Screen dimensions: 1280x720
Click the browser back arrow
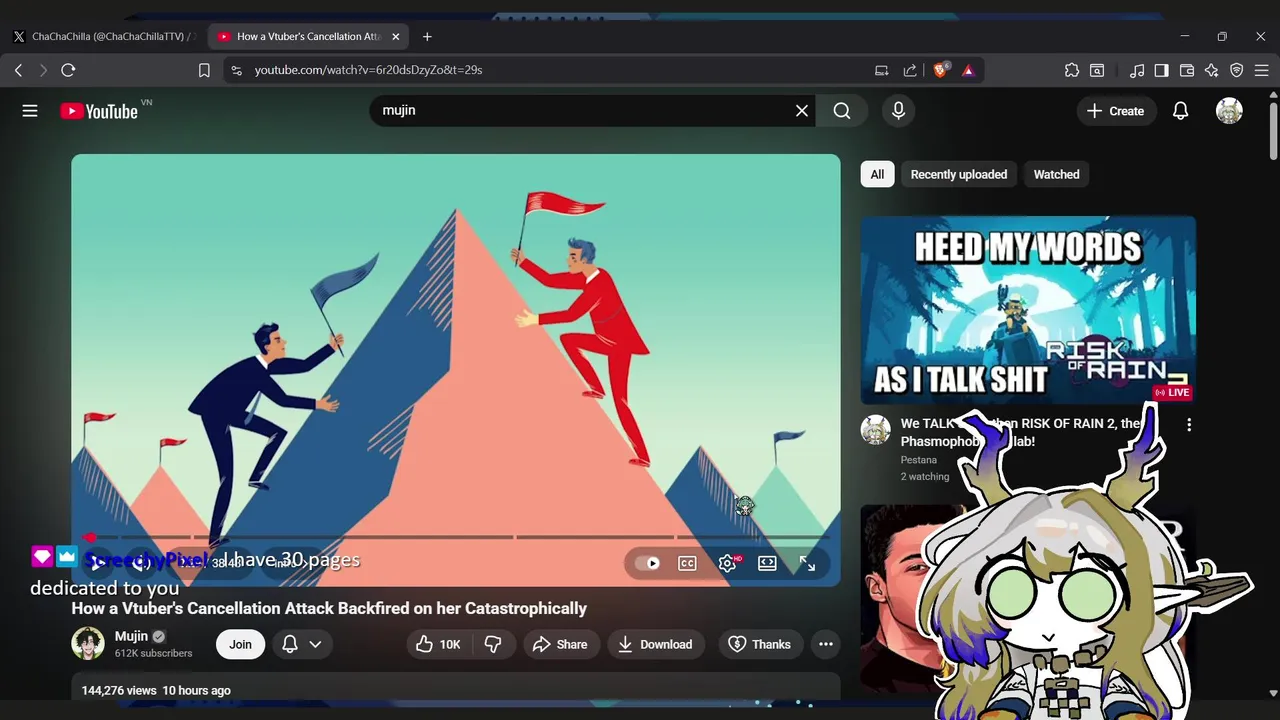click(x=18, y=70)
